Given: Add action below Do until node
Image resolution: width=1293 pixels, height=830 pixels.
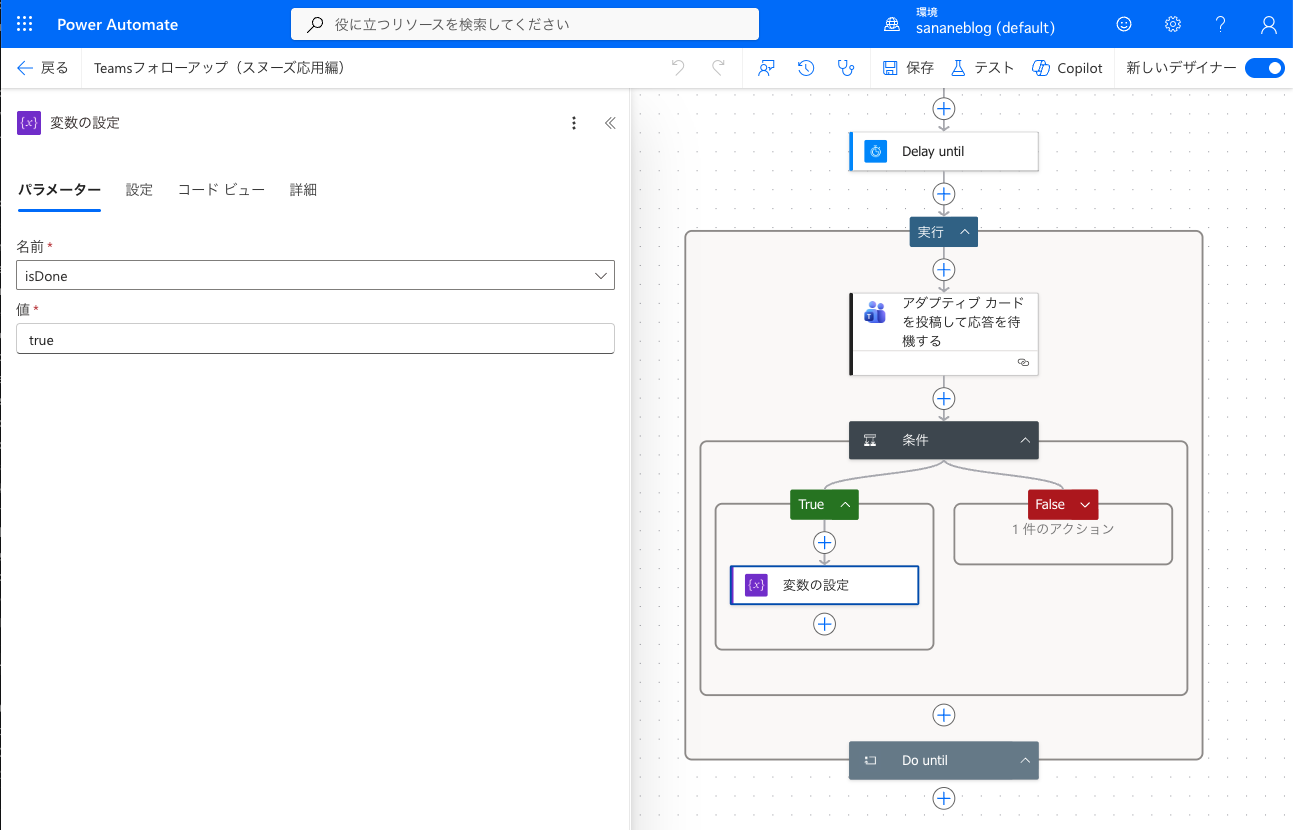Looking at the screenshot, I should tap(944, 798).
